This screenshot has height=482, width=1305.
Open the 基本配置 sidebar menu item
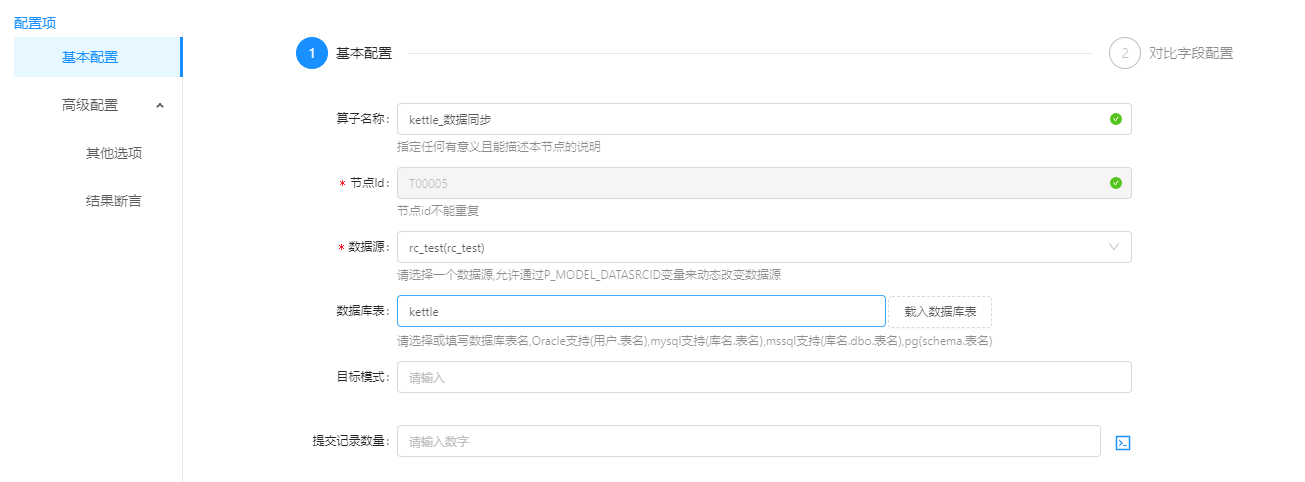(90, 57)
